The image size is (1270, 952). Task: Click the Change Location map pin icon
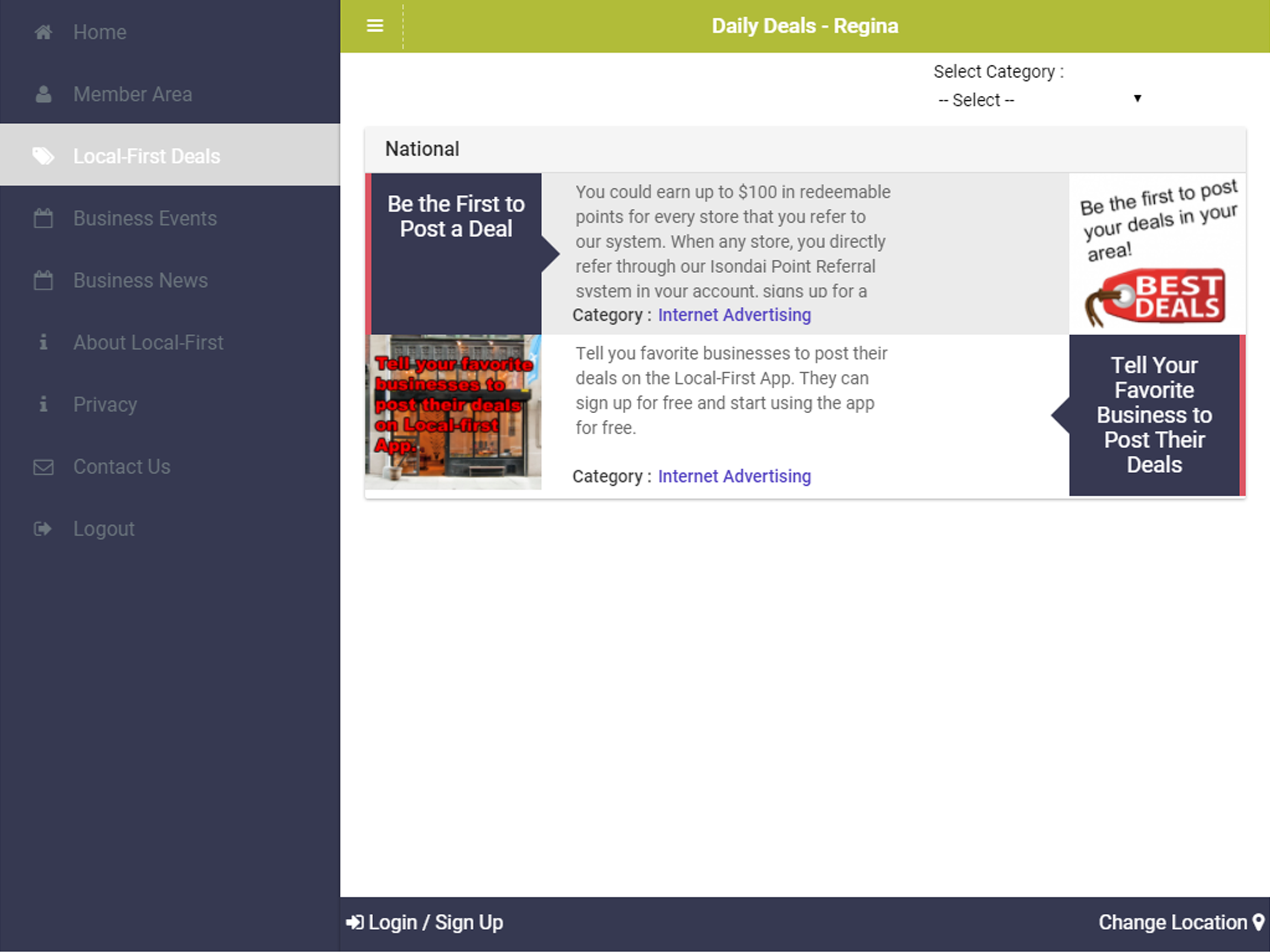[x=1258, y=922]
